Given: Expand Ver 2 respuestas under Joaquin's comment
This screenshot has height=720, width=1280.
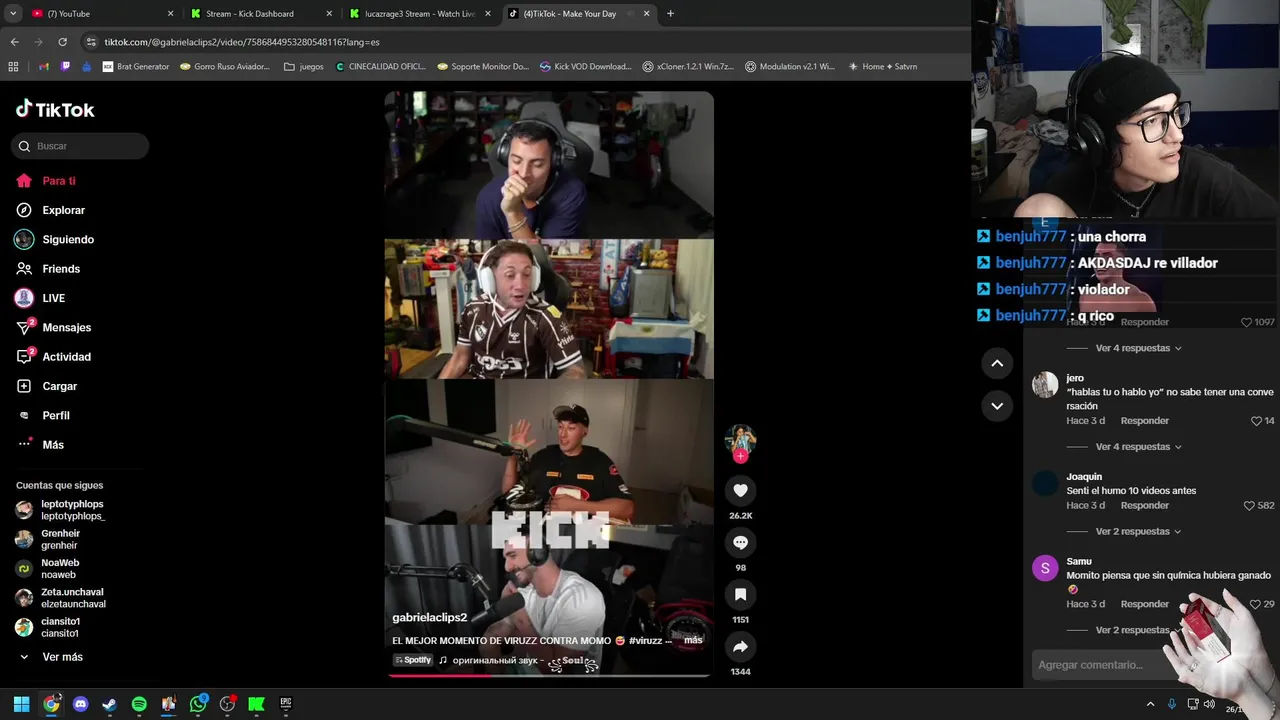Looking at the screenshot, I should coord(1139,532).
